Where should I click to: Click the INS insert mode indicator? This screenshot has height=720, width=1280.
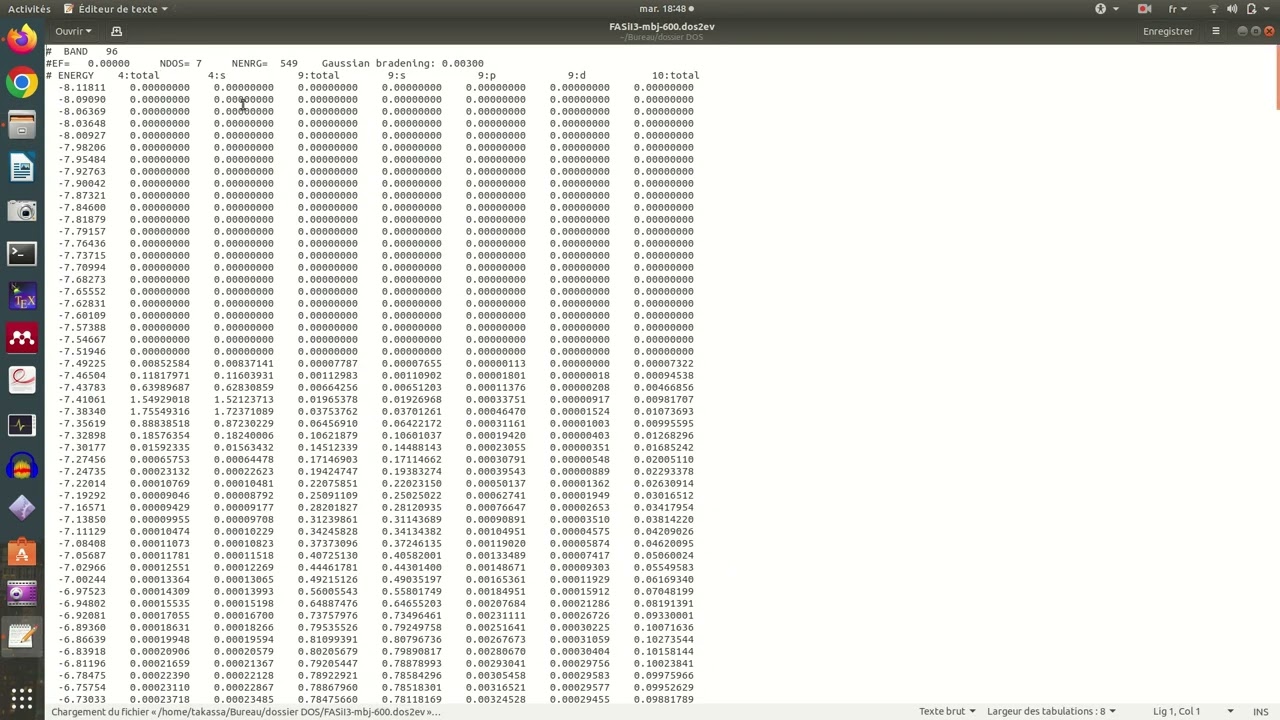tap(1260, 711)
